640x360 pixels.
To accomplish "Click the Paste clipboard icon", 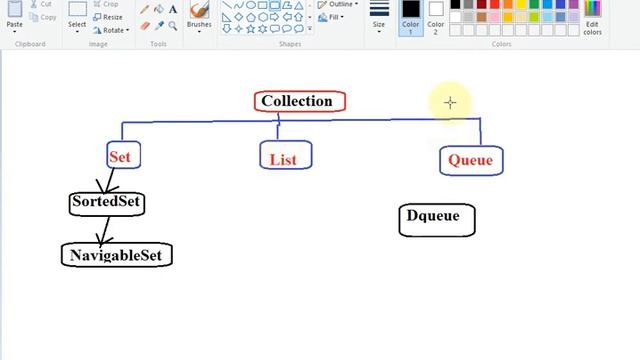I will (x=15, y=9).
